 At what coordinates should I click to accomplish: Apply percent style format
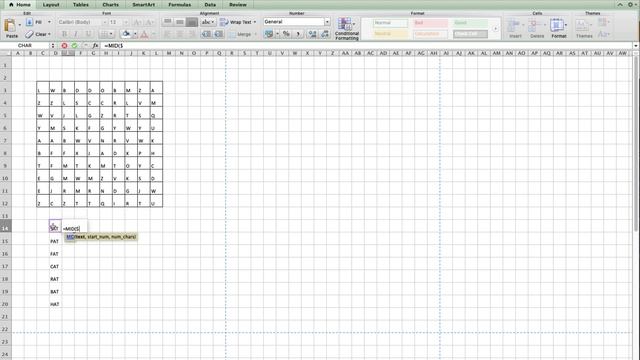[286, 34]
